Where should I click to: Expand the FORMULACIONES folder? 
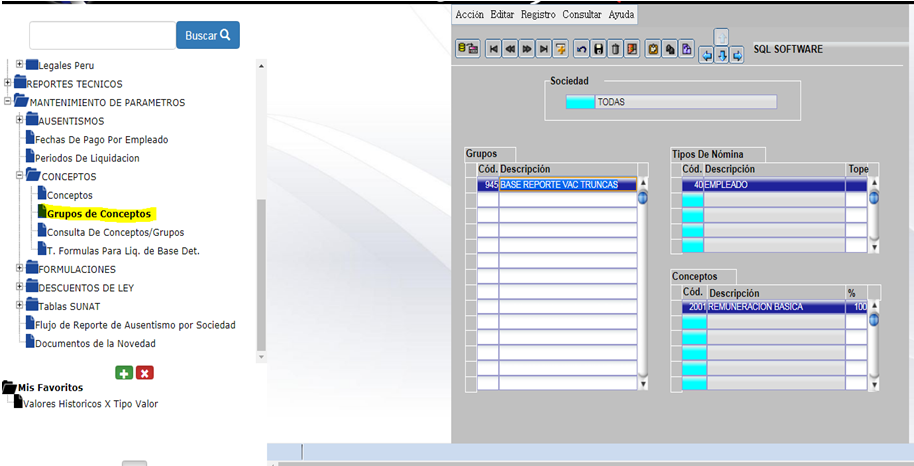pos(19,268)
